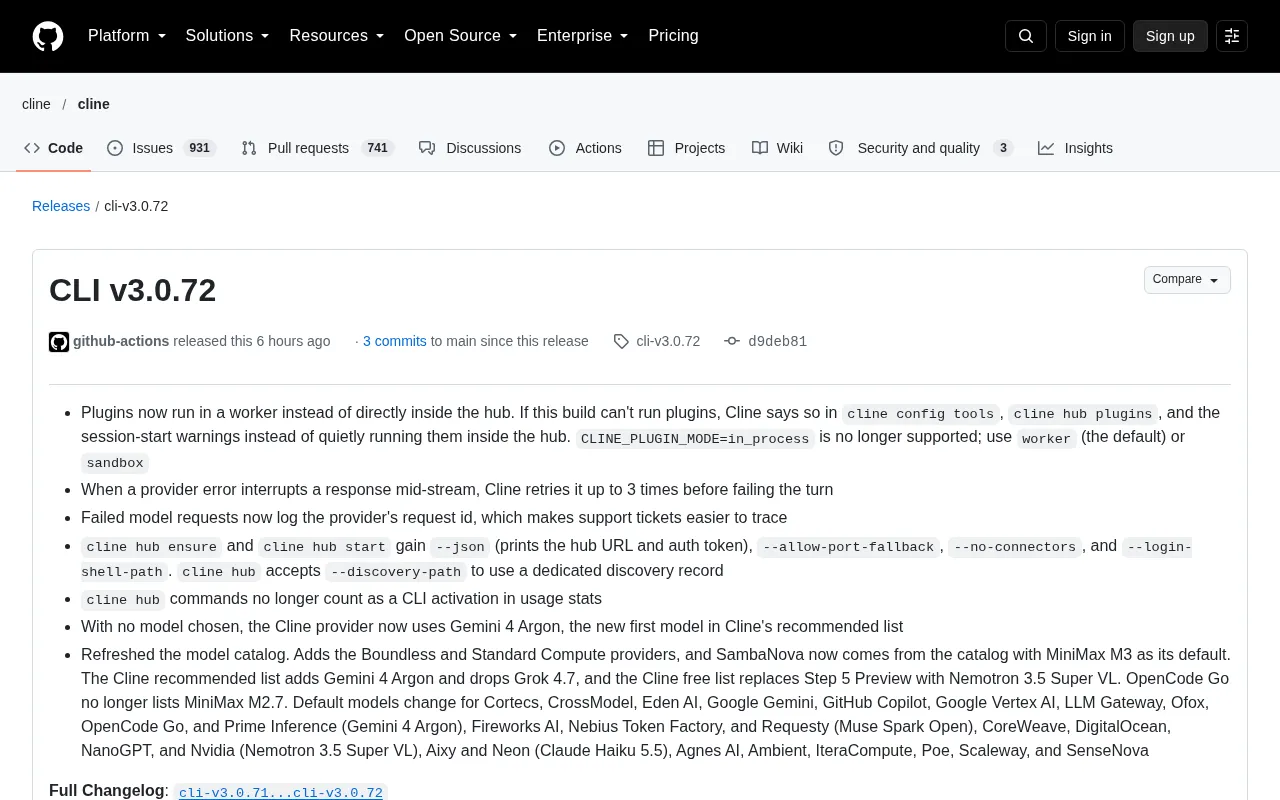Open the appearance settings icon button
This screenshot has height=800, width=1280.
[1232, 36]
